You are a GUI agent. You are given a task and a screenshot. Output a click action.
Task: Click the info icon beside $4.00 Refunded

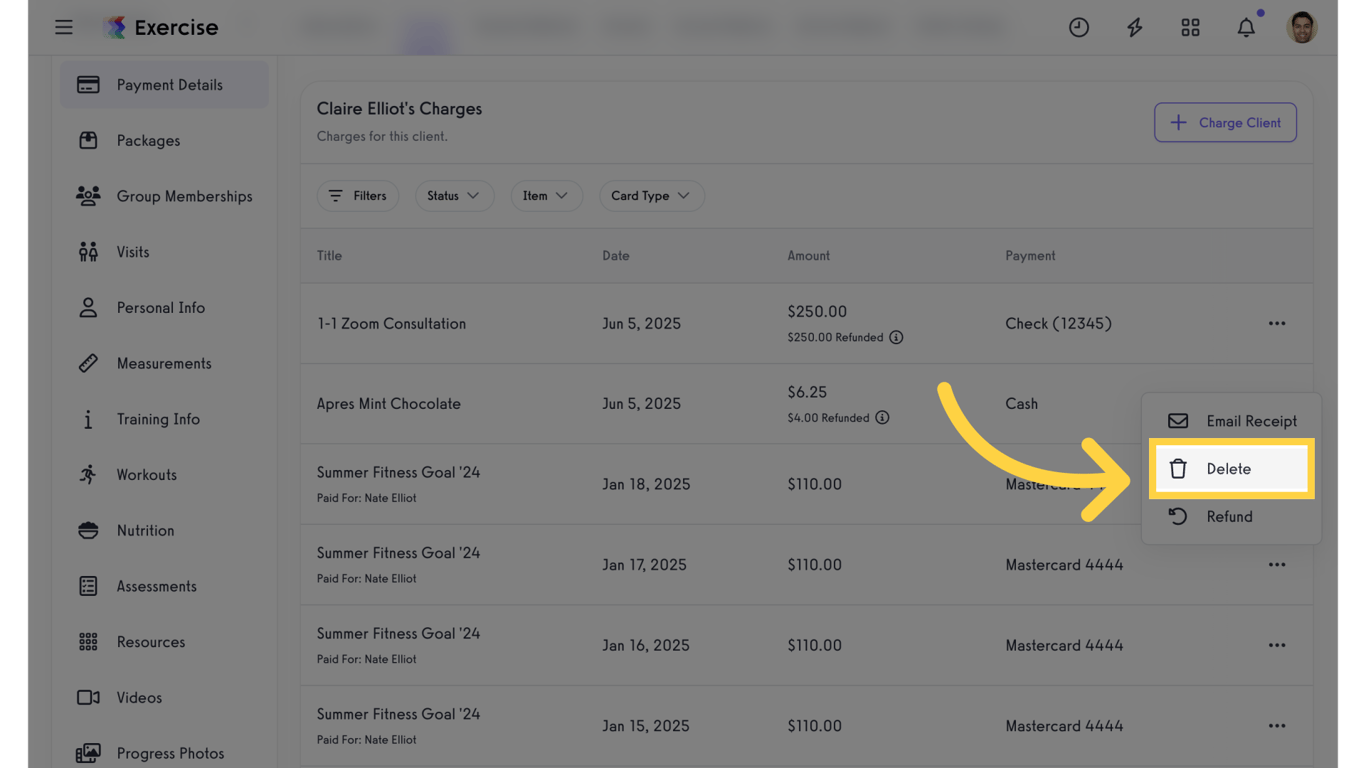tap(882, 418)
